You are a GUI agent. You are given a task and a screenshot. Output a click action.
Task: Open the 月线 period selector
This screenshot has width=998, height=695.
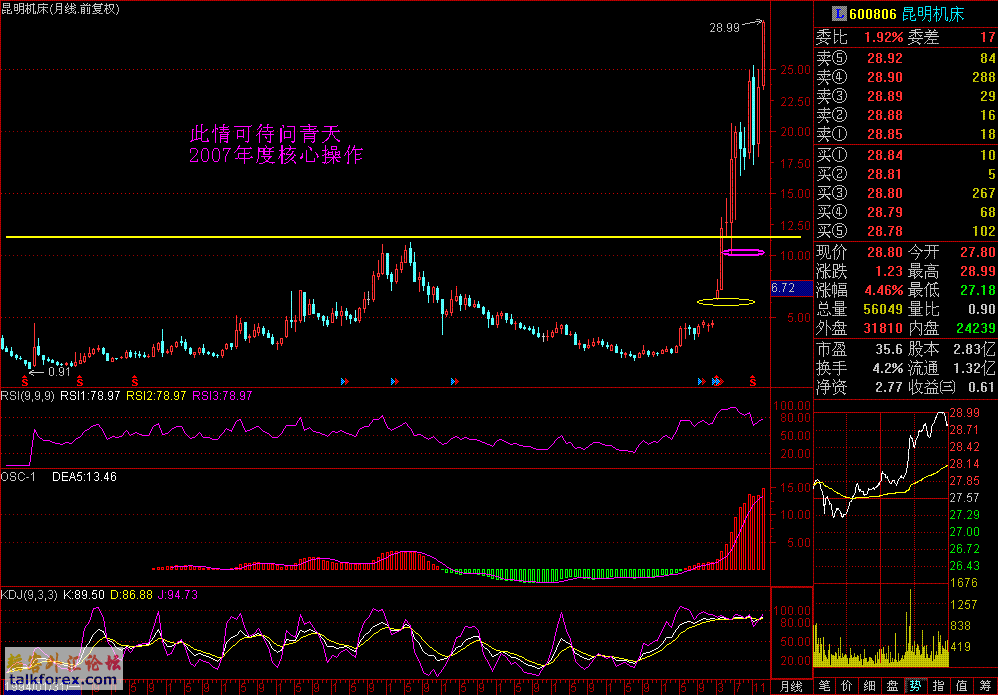tap(792, 686)
